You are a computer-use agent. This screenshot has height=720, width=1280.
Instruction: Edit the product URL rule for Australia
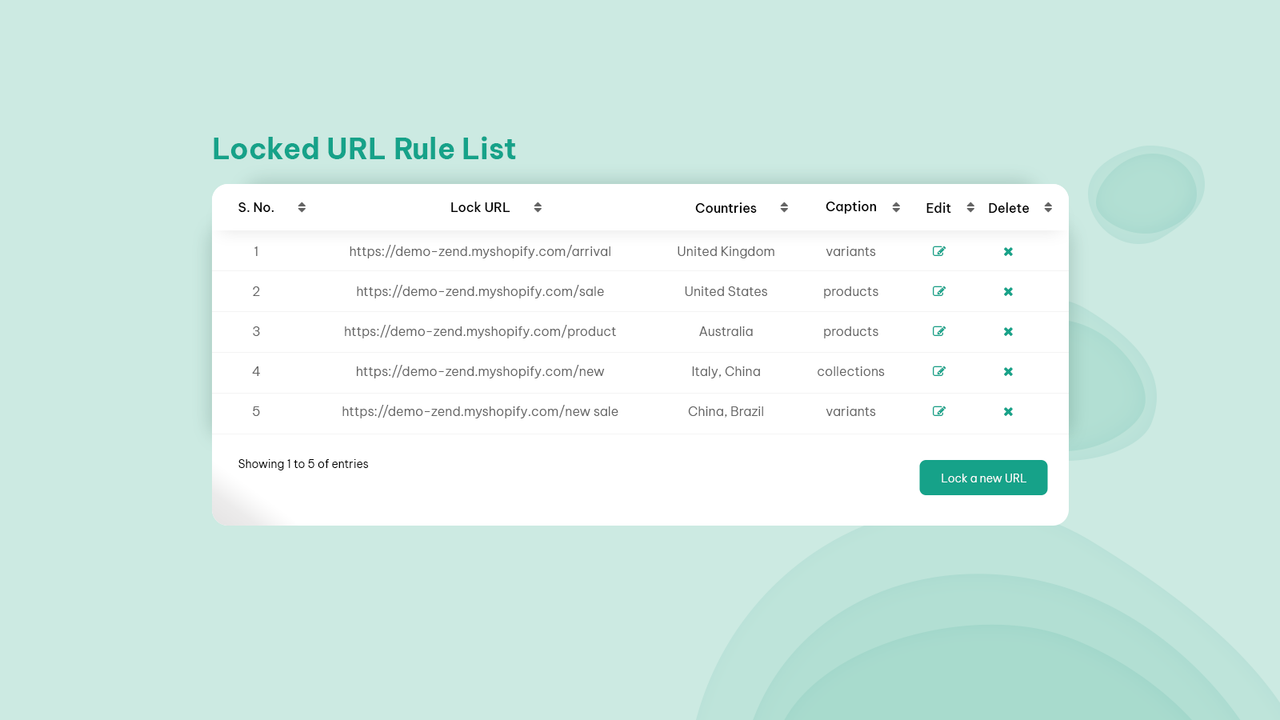(939, 331)
